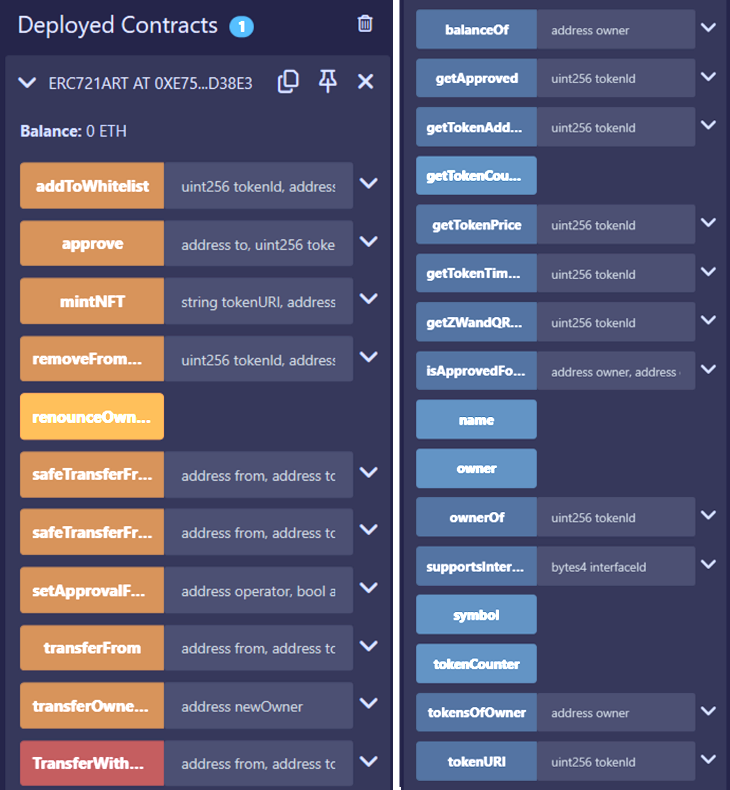This screenshot has width=730, height=790.
Task: Click the red TransferWith payable button
Action: point(92,763)
